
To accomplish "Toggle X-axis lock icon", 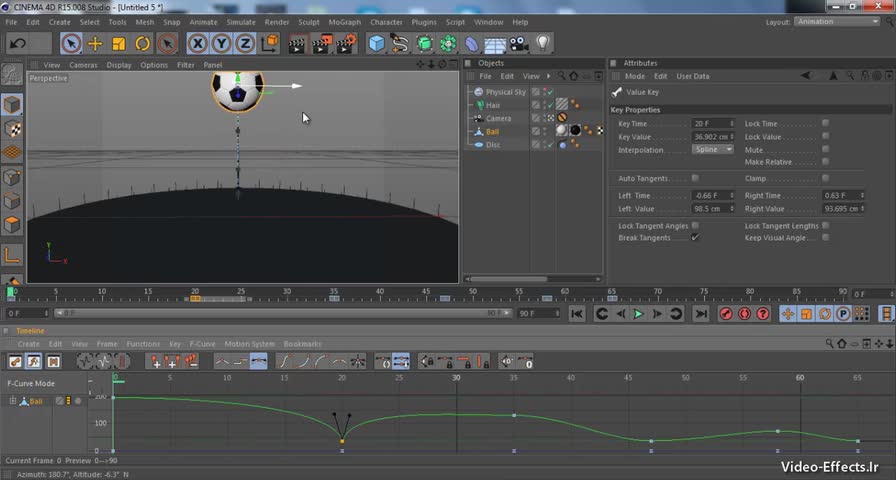I will [x=197, y=43].
